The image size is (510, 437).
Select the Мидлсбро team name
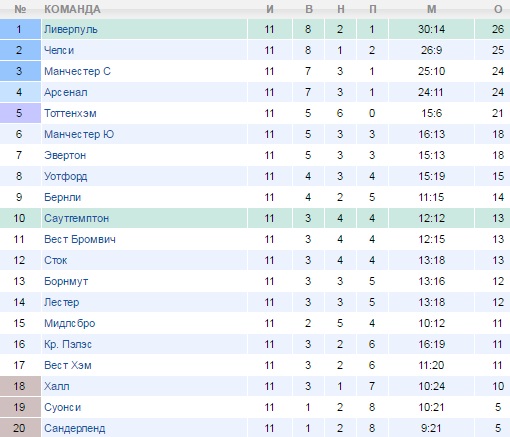[70, 323]
